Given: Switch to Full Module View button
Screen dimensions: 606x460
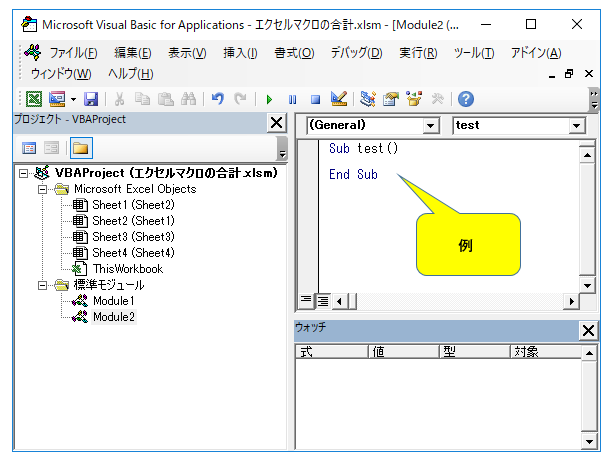Looking at the screenshot, I should pyautogui.click(x=322, y=301).
